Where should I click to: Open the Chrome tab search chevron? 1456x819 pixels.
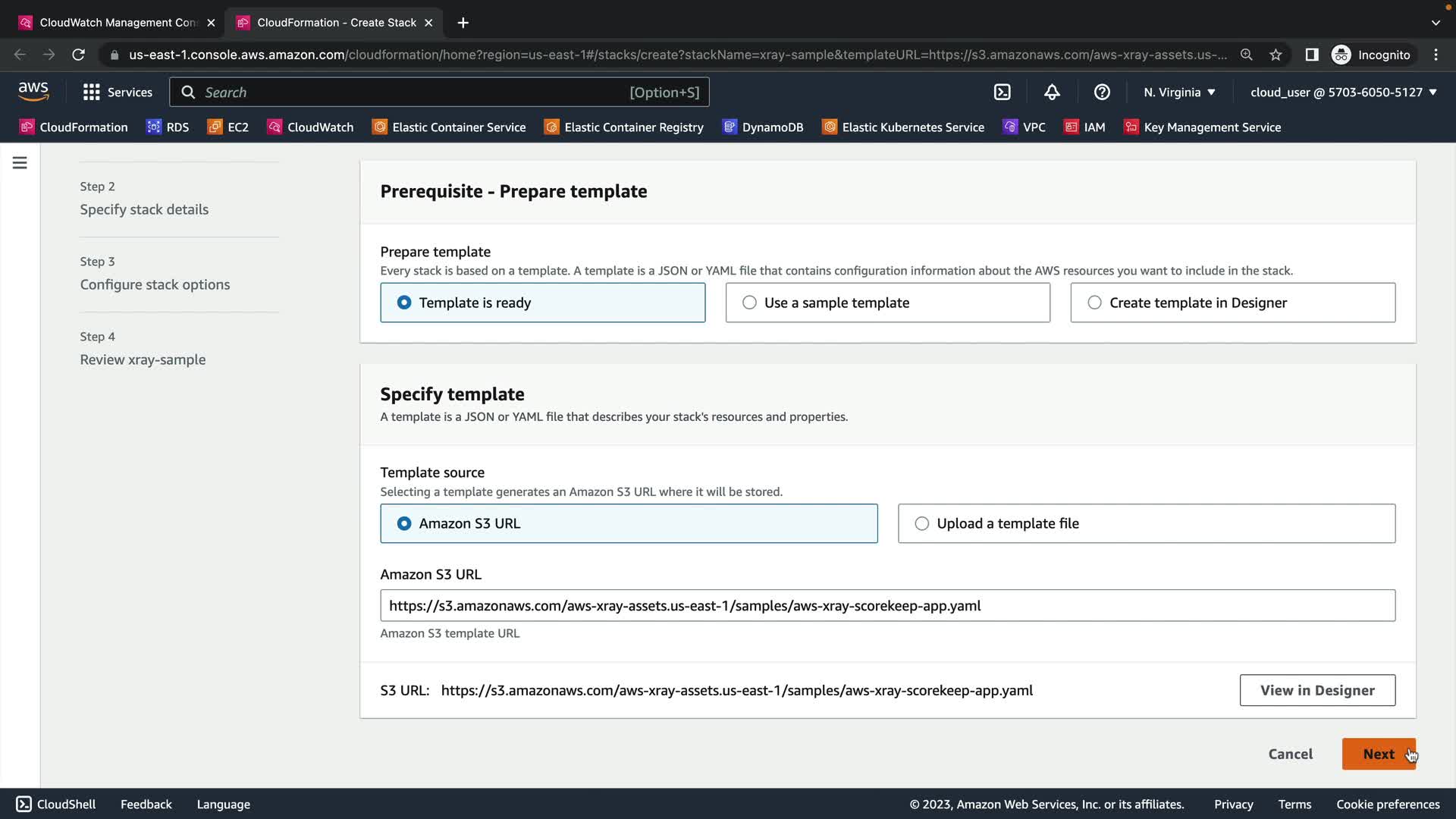click(x=1436, y=23)
